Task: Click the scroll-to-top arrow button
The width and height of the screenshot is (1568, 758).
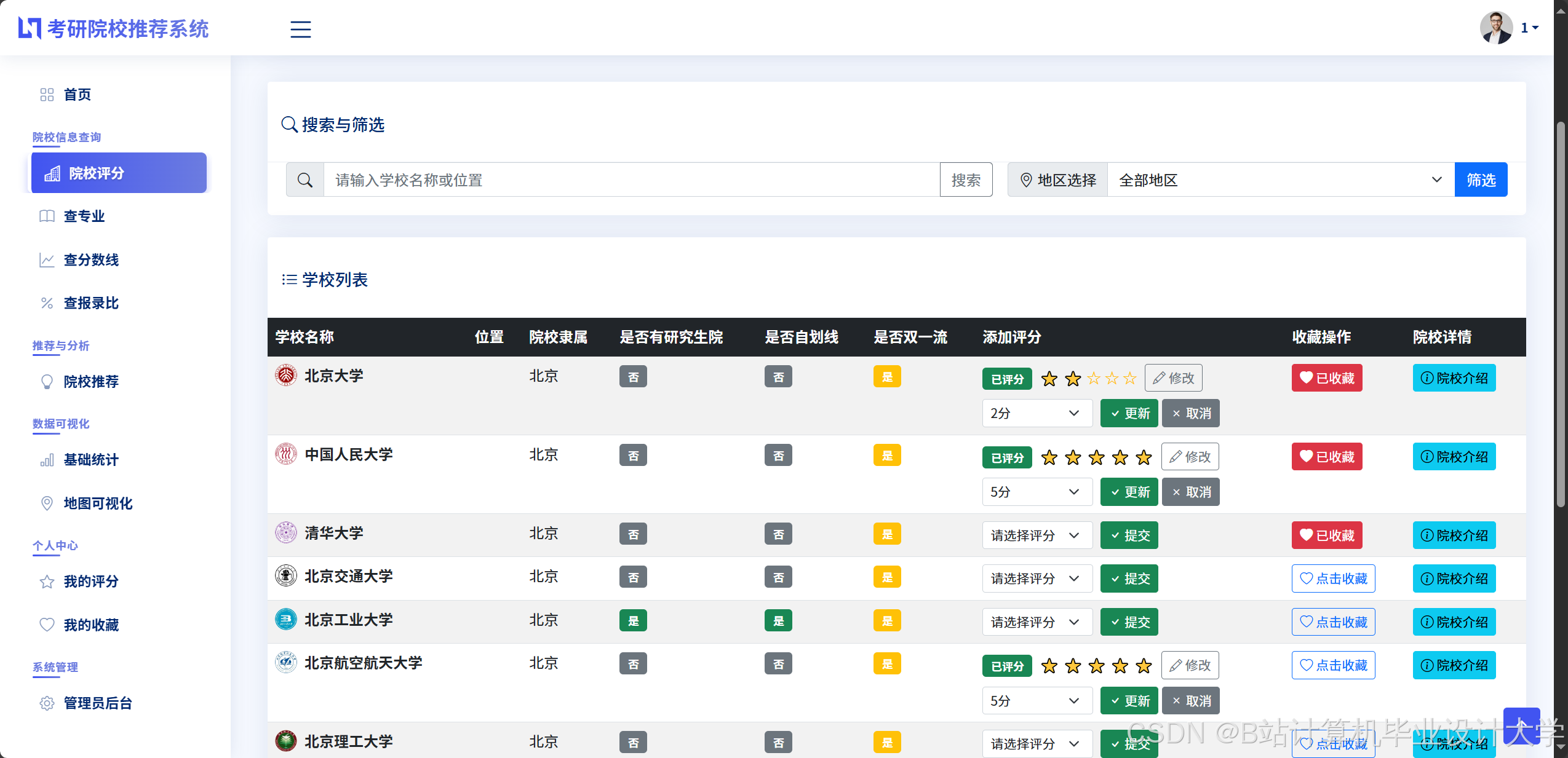Action: pos(1521,726)
